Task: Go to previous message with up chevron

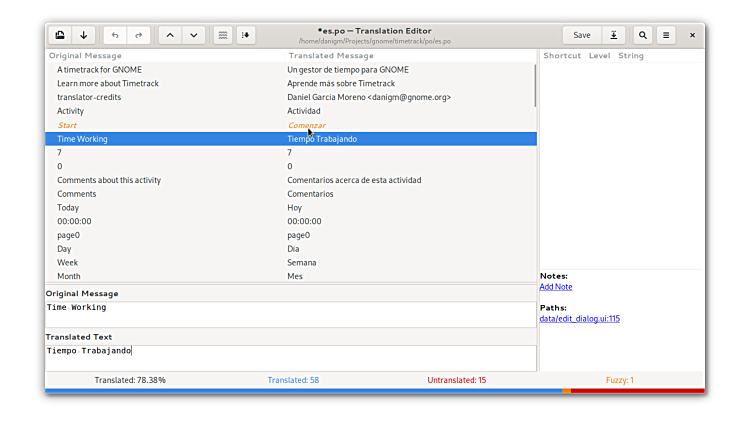Action: click(x=170, y=35)
